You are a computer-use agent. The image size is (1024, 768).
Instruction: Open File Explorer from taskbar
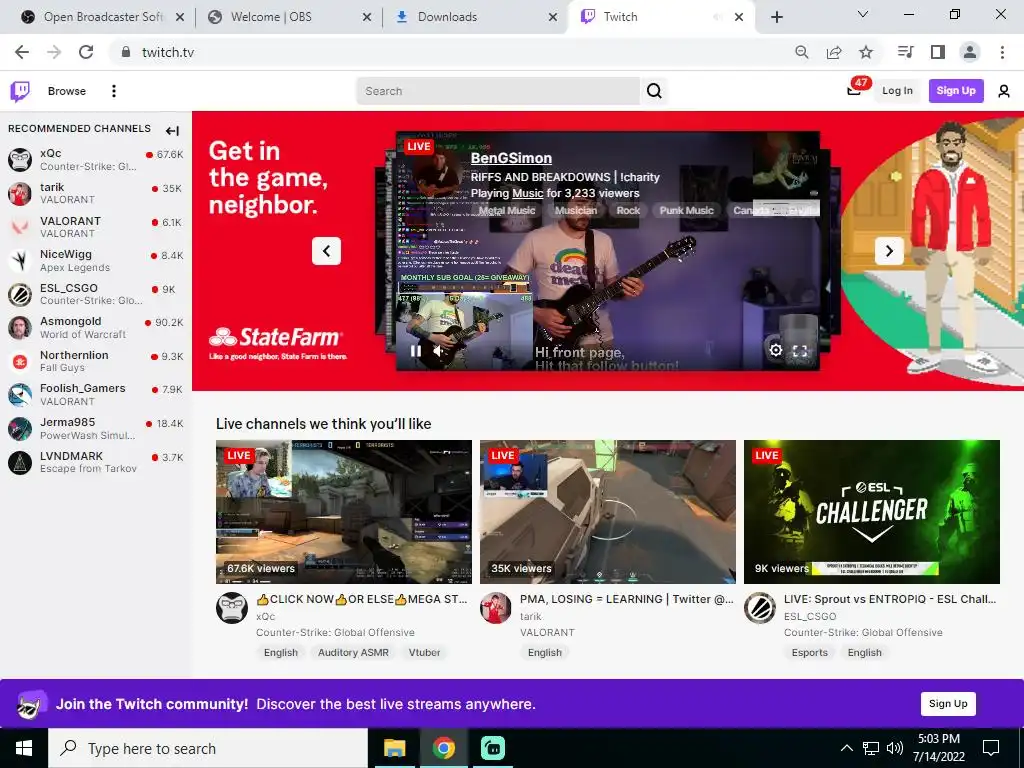[394, 748]
